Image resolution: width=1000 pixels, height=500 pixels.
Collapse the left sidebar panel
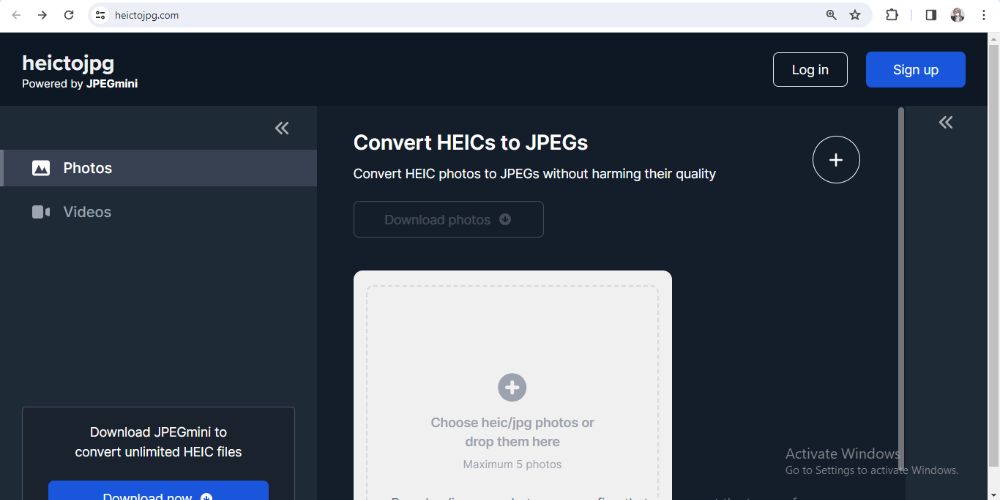pos(282,128)
